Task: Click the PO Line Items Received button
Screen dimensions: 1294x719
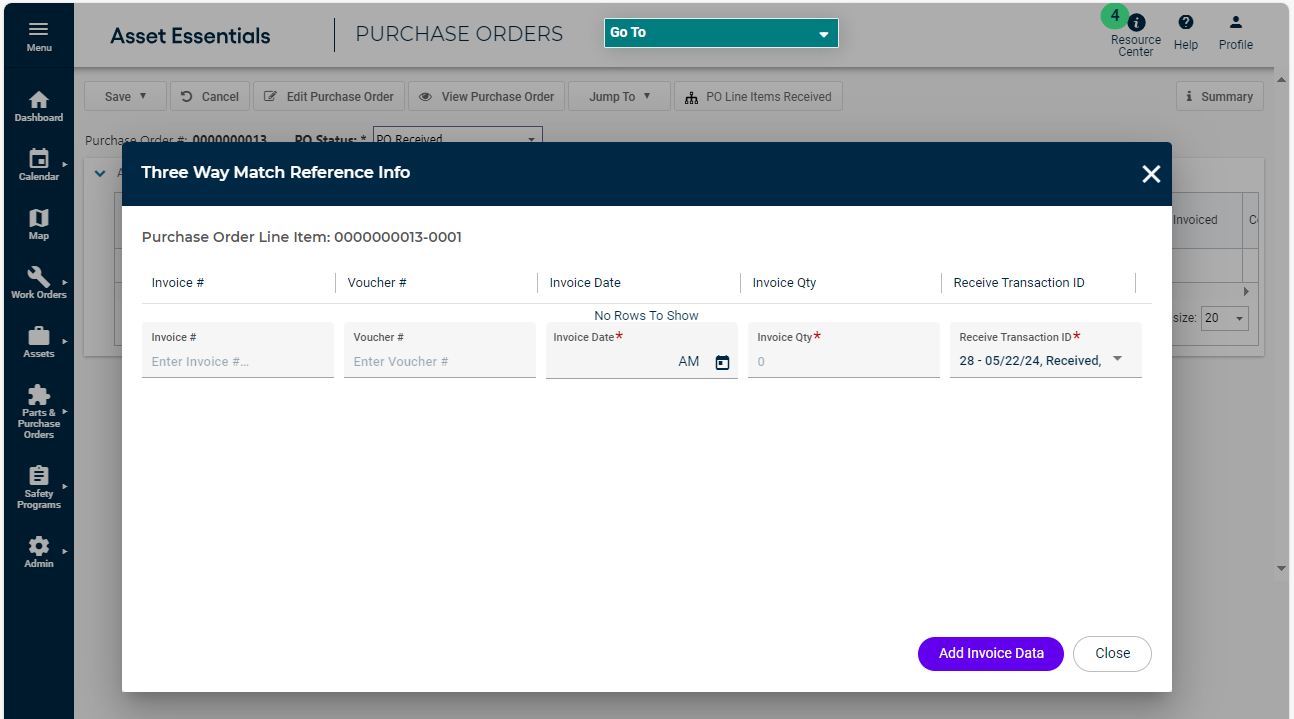Action: tap(759, 96)
